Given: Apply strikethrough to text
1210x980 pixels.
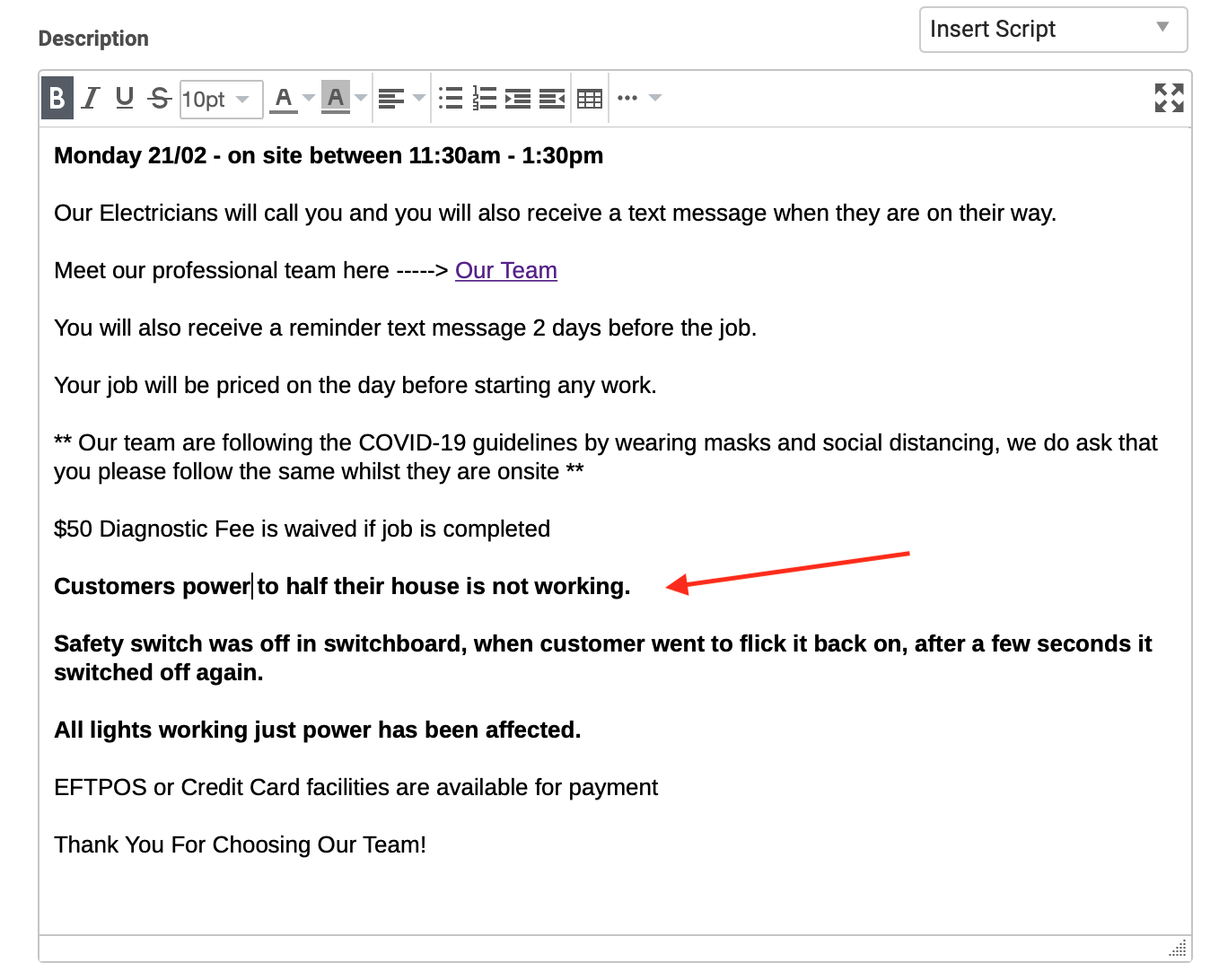Looking at the screenshot, I should pos(160,98).
